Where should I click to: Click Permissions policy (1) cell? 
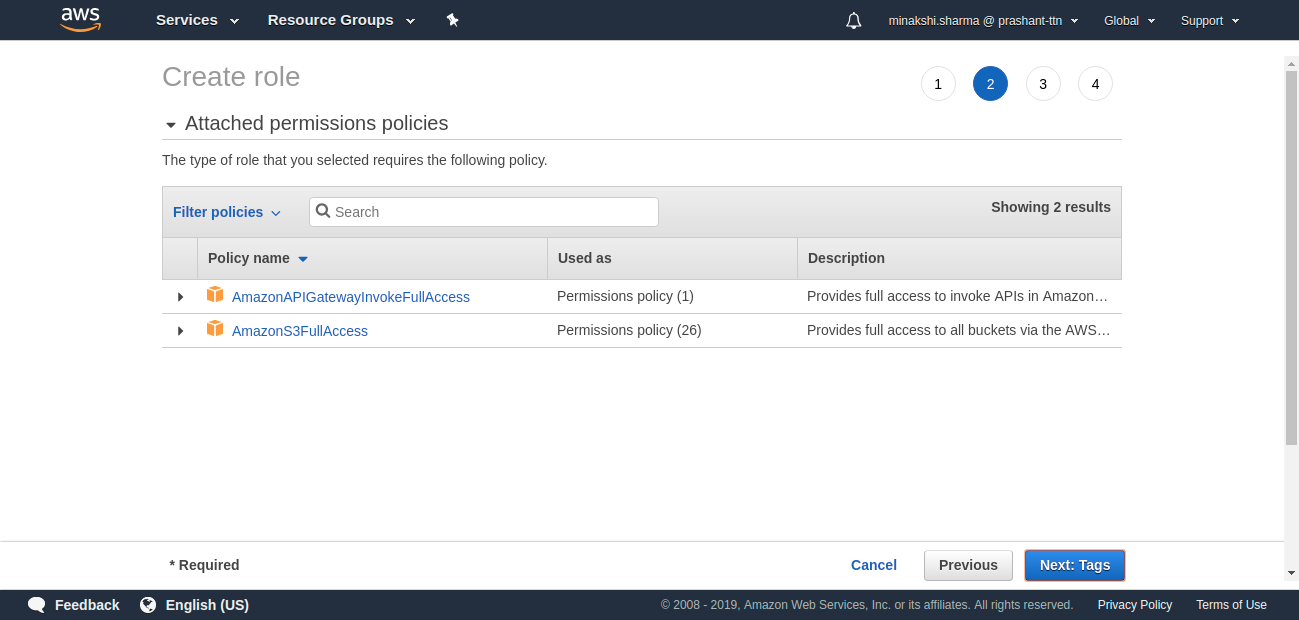click(x=625, y=297)
